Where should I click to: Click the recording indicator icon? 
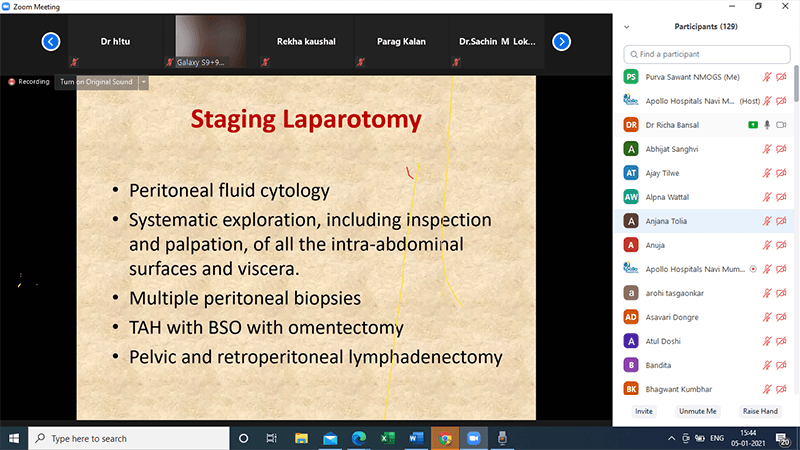[12, 82]
